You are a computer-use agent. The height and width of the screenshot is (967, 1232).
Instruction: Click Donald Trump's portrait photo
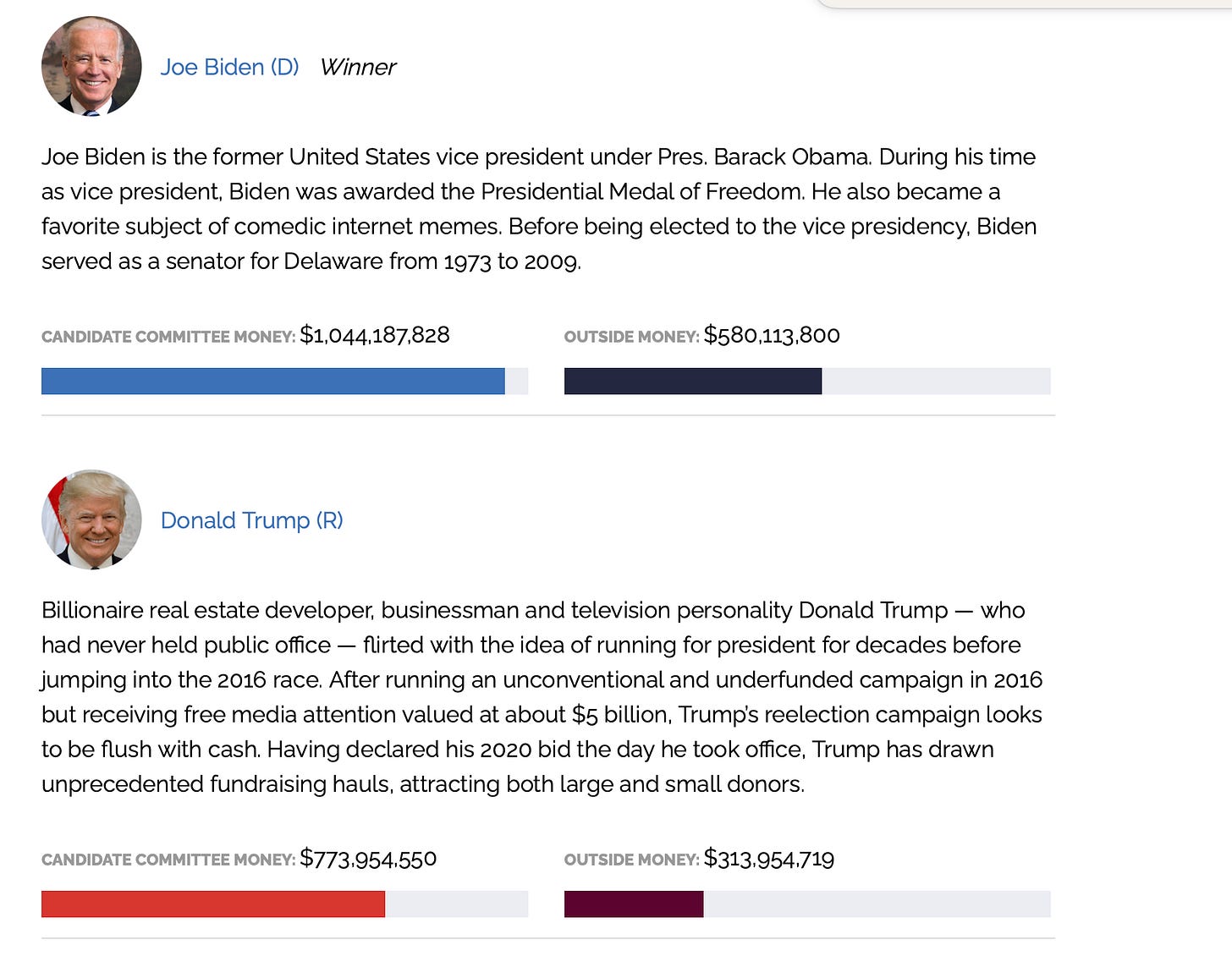pos(91,519)
